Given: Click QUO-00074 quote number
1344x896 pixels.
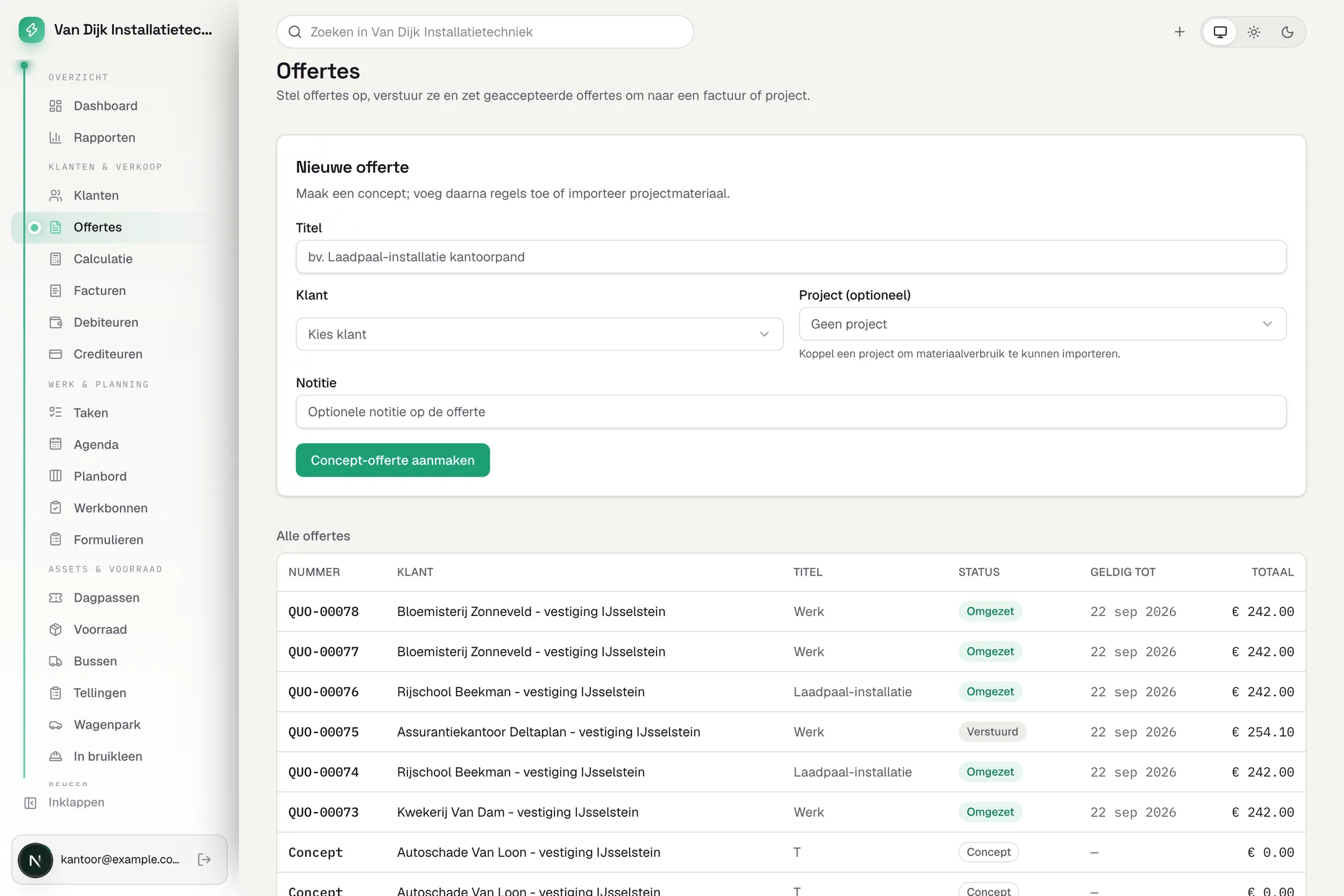Looking at the screenshot, I should tap(324, 772).
